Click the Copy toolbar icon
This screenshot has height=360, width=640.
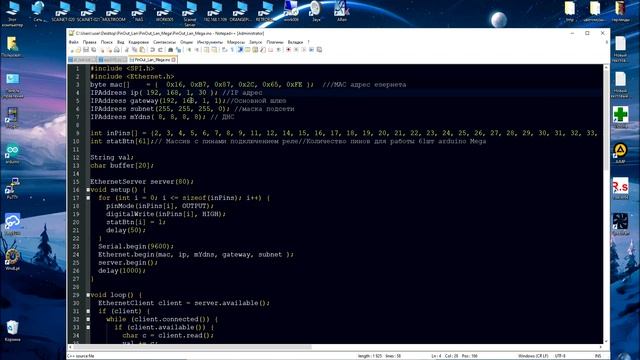coord(134,50)
